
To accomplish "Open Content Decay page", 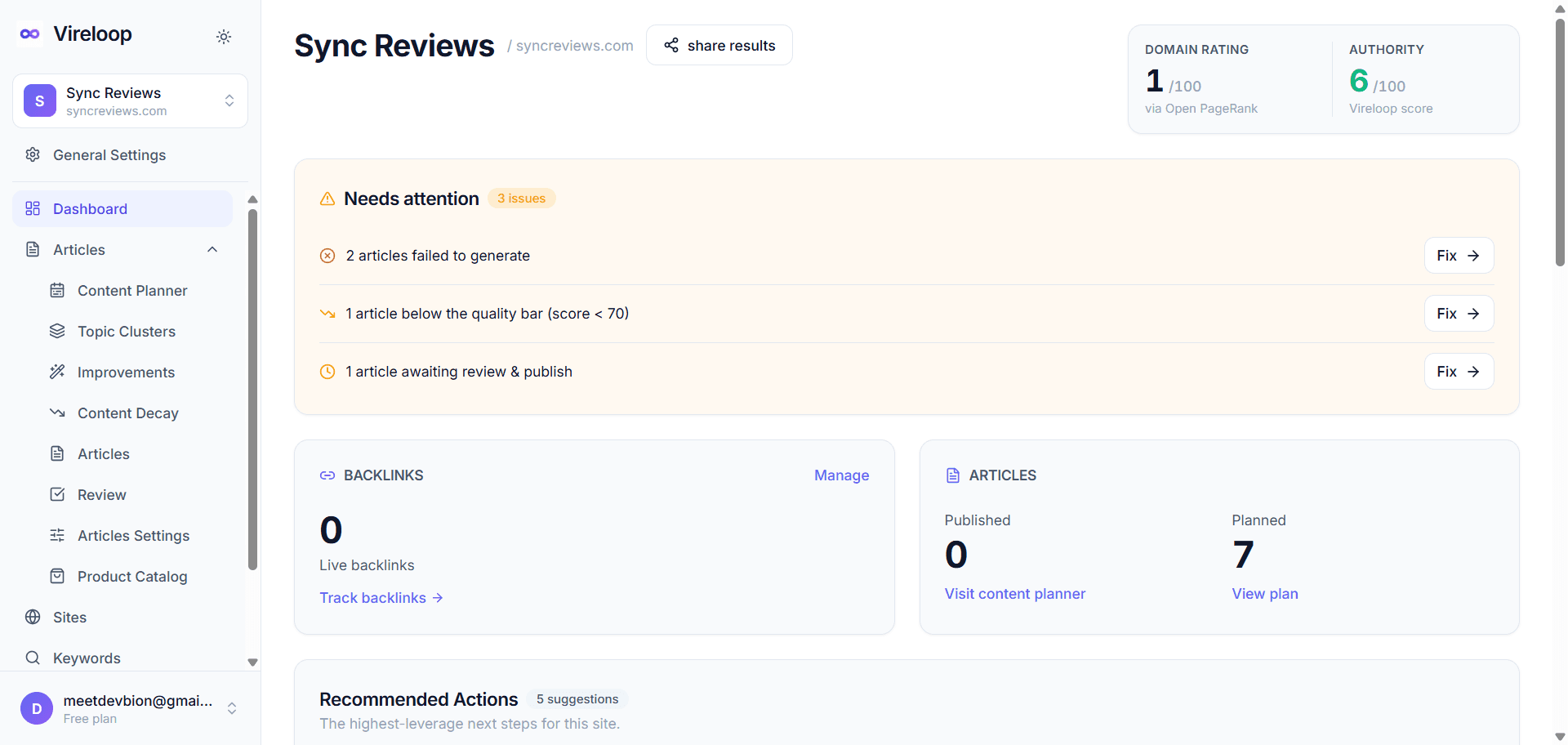I will pyautogui.click(x=128, y=413).
